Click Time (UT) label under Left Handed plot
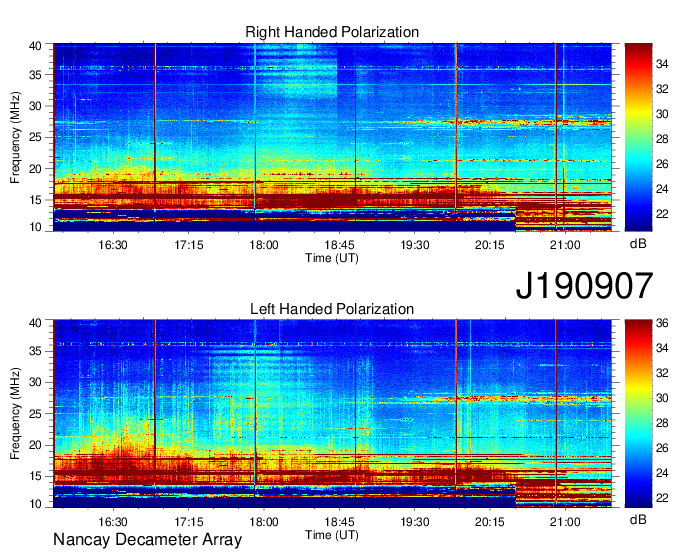 pos(332,535)
